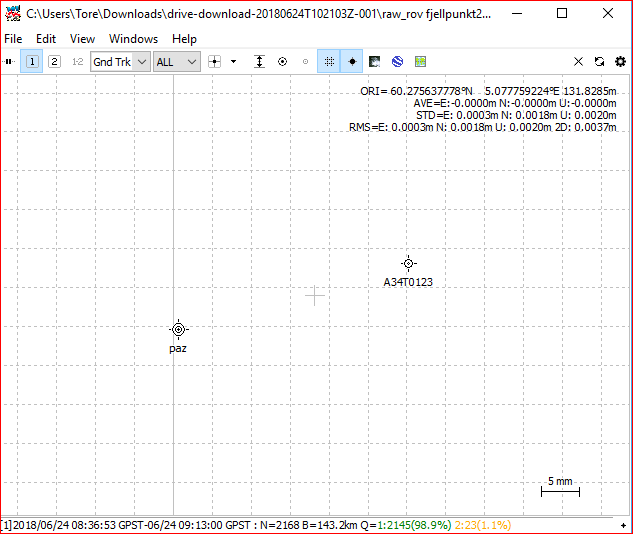This screenshot has height=534, width=633.
Task: Click the AVE statistics text line
Action: [515, 103]
